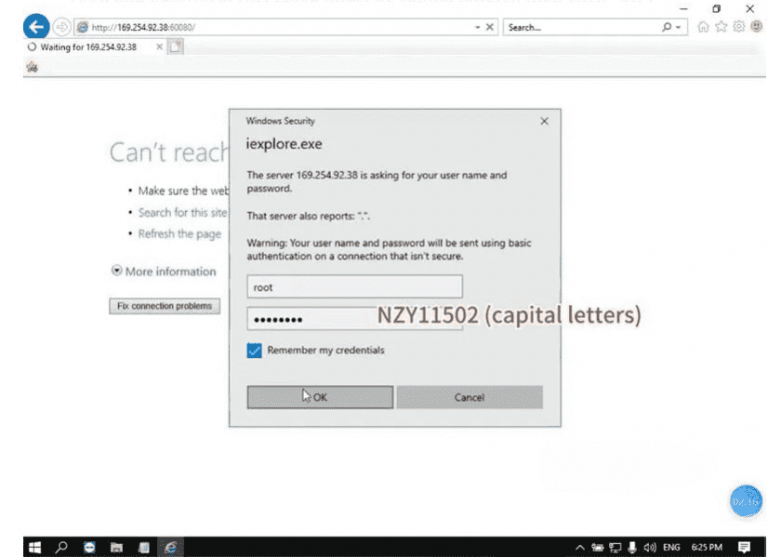Click the Home icon in browser toolbar

(703, 27)
